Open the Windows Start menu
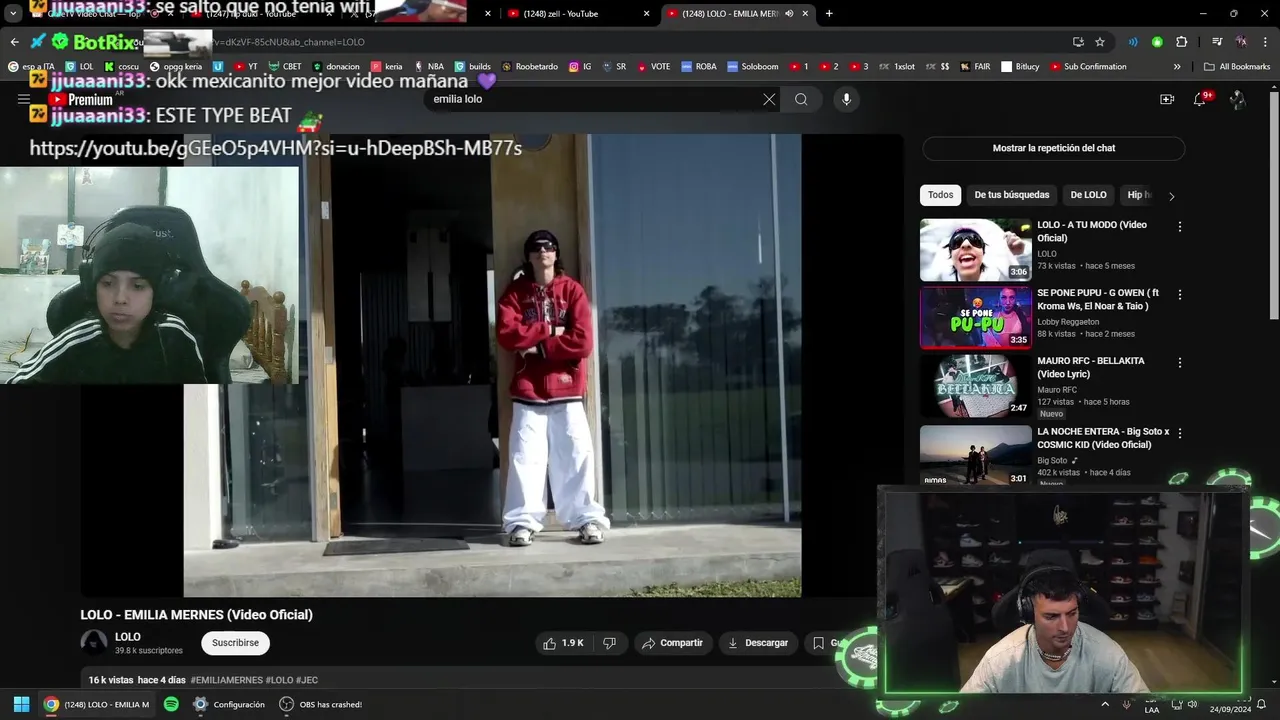Image resolution: width=1280 pixels, height=720 pixels. tap(21, 704)
